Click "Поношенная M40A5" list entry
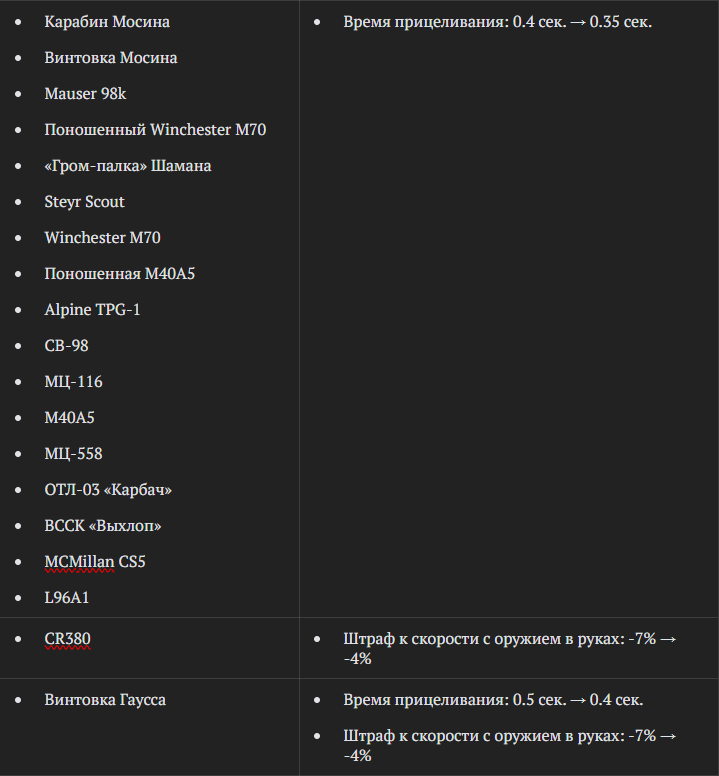This screenshot has height=776, width=719. pos(120,274)
